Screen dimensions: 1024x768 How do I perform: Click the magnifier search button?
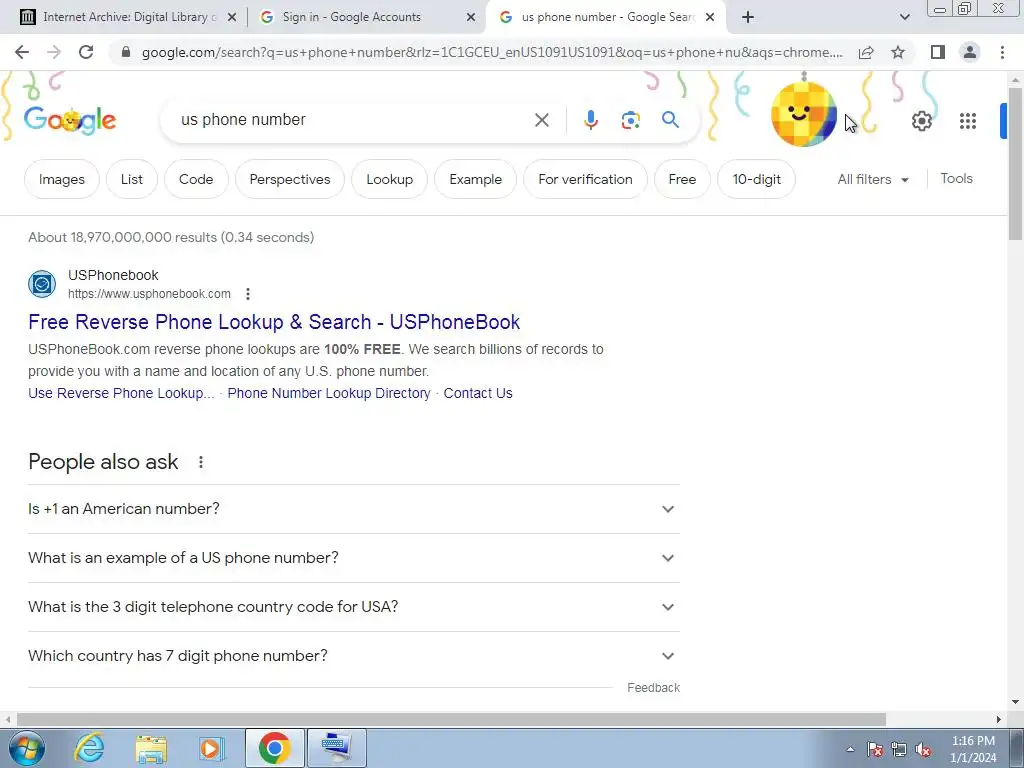(670, 120)
